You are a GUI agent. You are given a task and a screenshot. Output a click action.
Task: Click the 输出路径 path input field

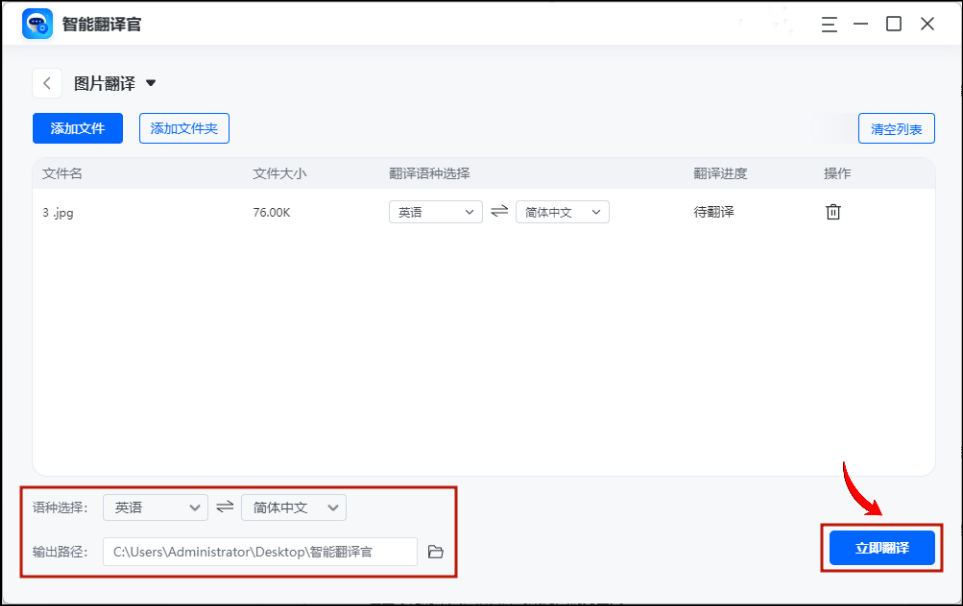[260, 551]
